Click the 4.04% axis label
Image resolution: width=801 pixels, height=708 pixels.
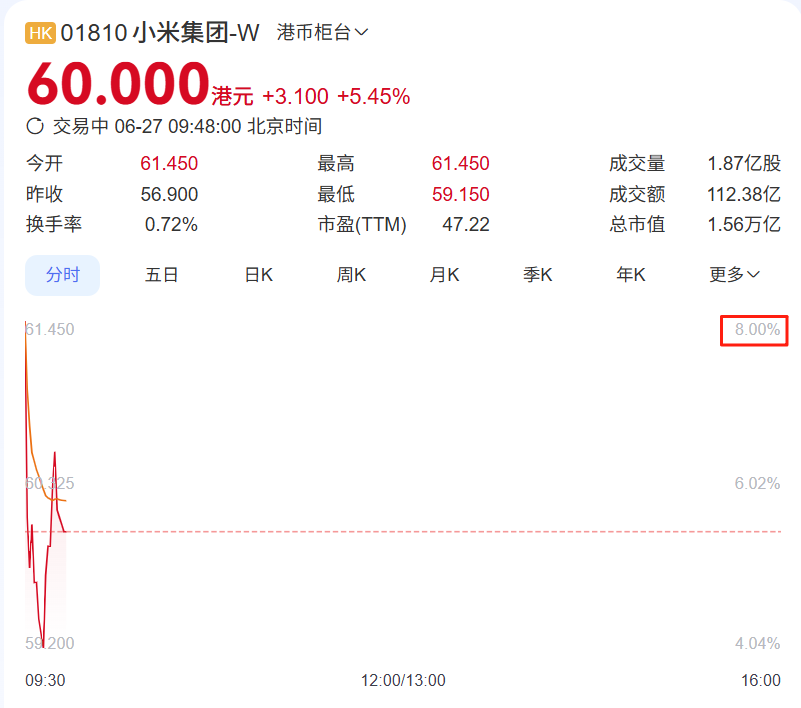tap(757, 643)
